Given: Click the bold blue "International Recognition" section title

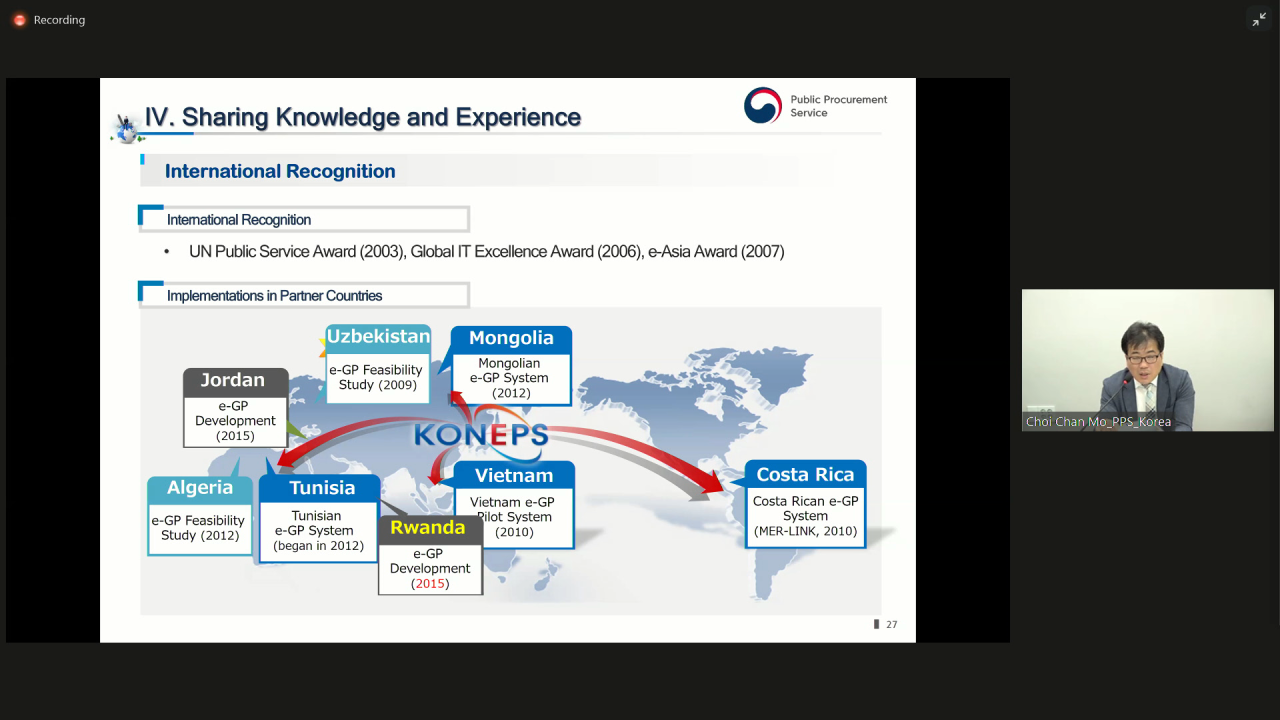Looking at the screenshot, I should pyautogui.click(x=280, y=171).
